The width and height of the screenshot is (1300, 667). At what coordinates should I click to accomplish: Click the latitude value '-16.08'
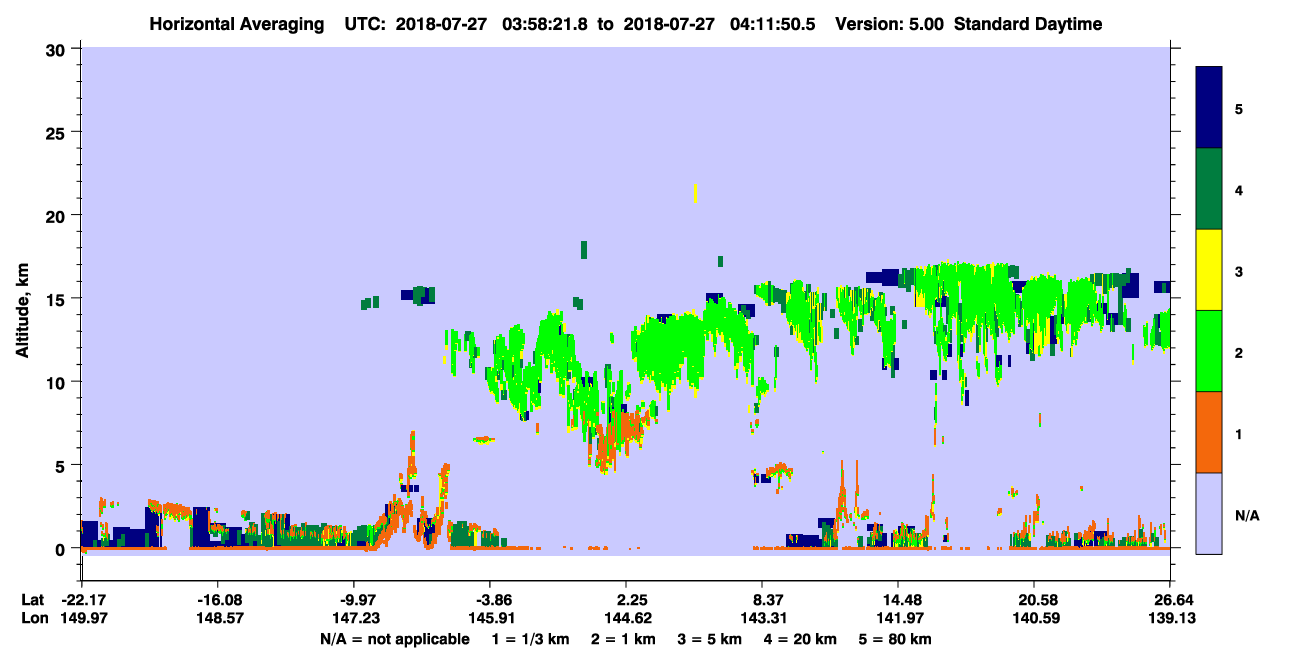(x=219, y=600)
